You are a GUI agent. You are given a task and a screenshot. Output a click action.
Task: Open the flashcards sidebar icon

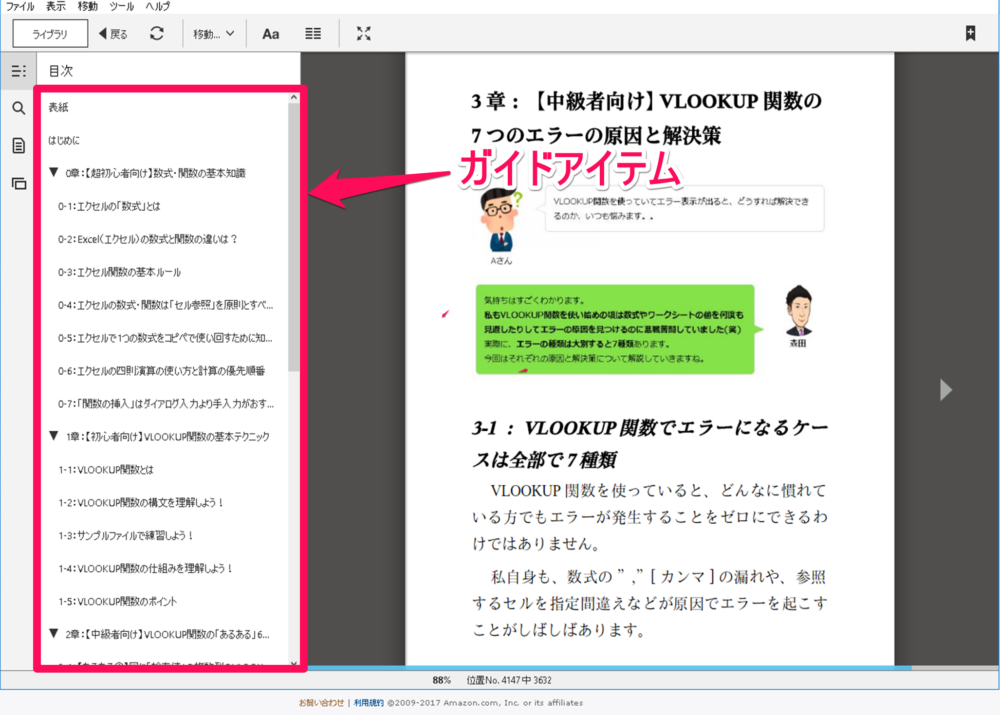[x=18, y=183]
